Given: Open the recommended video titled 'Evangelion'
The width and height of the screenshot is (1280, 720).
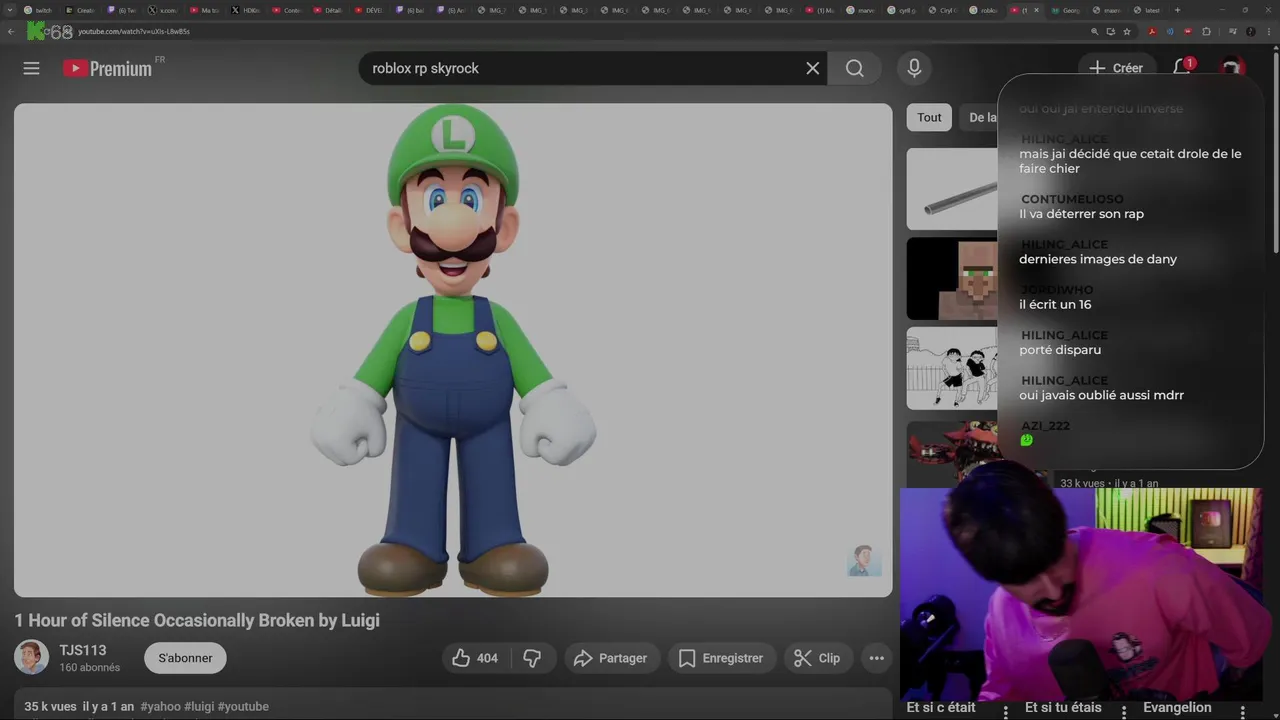Looking at the screenshot, I should 1177,707.
